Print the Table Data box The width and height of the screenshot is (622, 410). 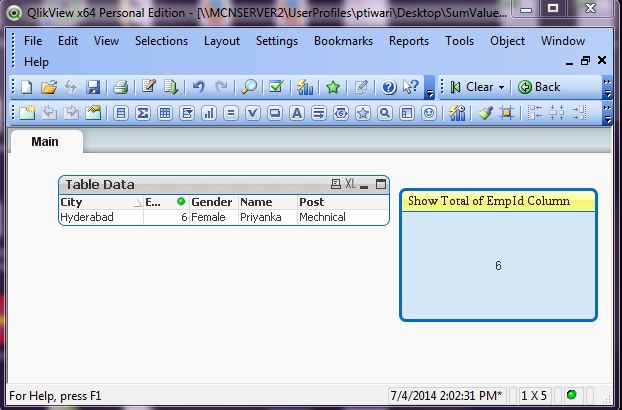[x=336, y=184]
